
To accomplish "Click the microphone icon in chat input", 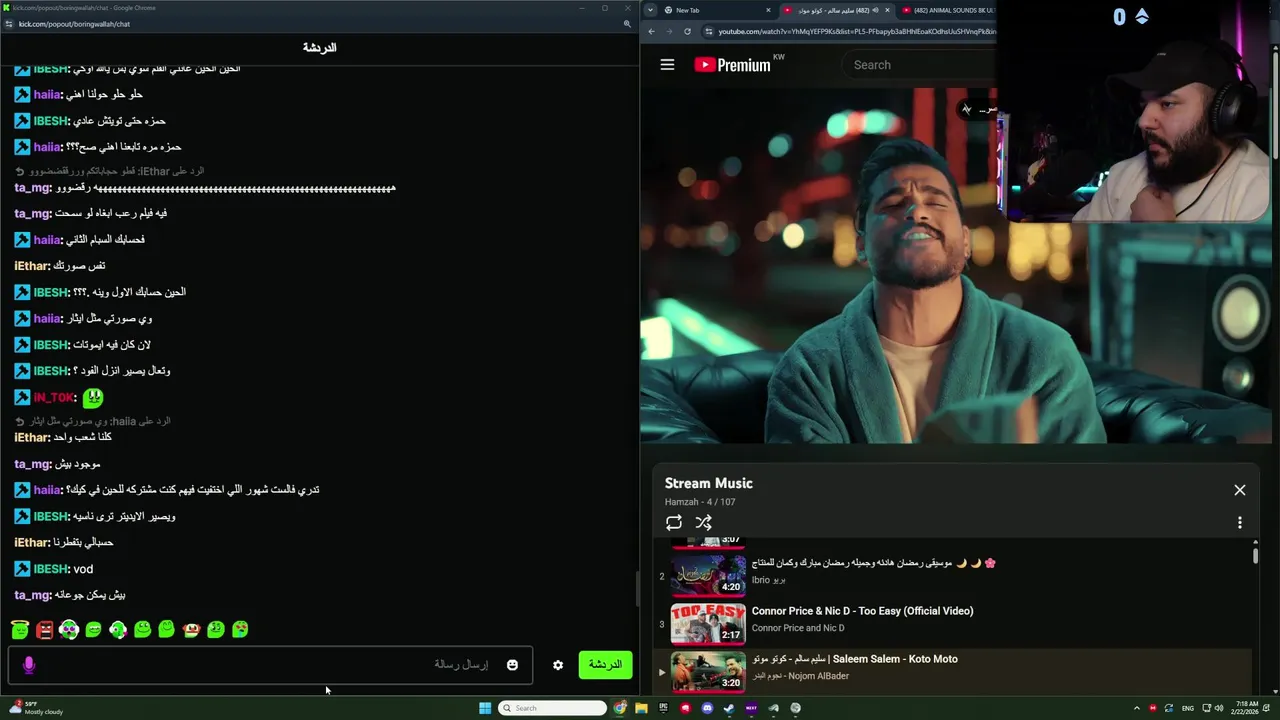I will (x=29, y=664).
